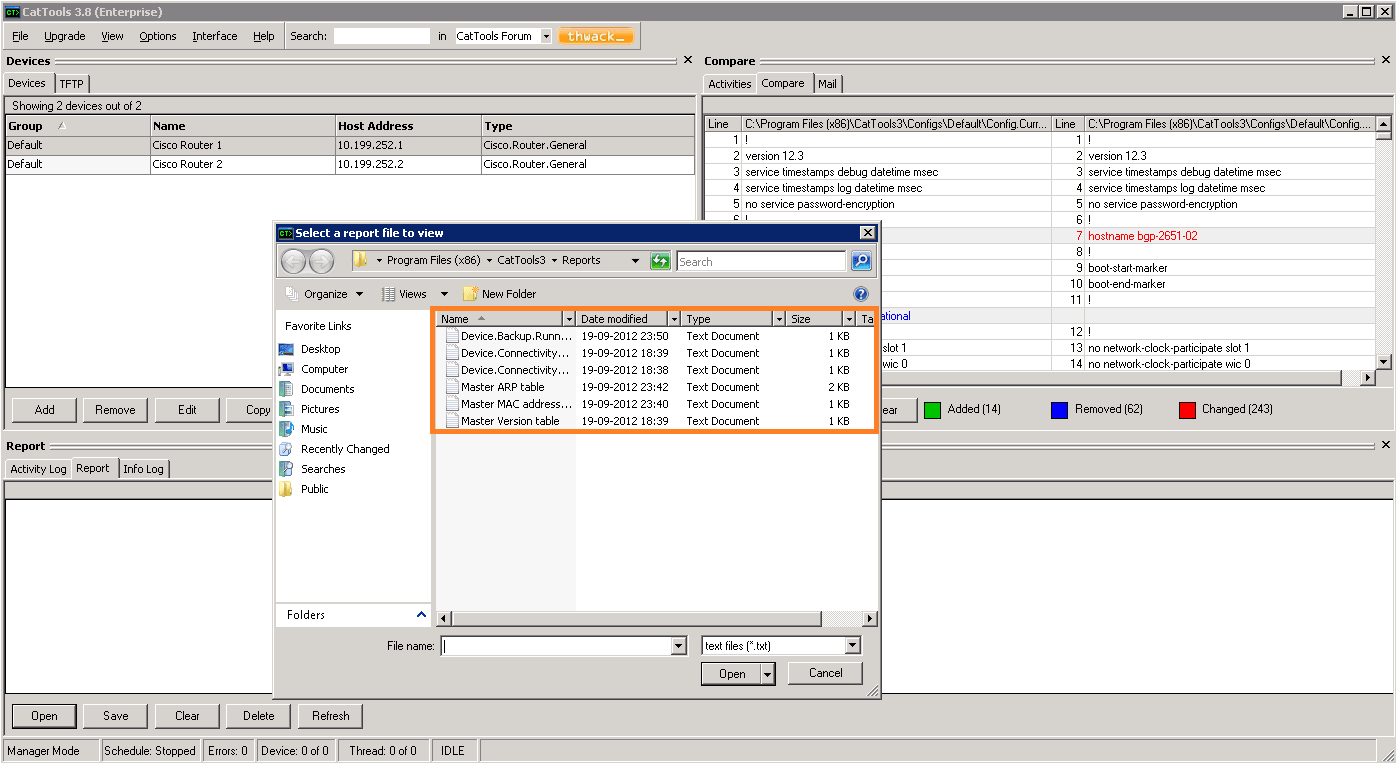Image resolution: width=1396 pixels, height=763 pixels.
Task: Open the CatTools Forum search dropdown
Action: [x=546, y=36]
